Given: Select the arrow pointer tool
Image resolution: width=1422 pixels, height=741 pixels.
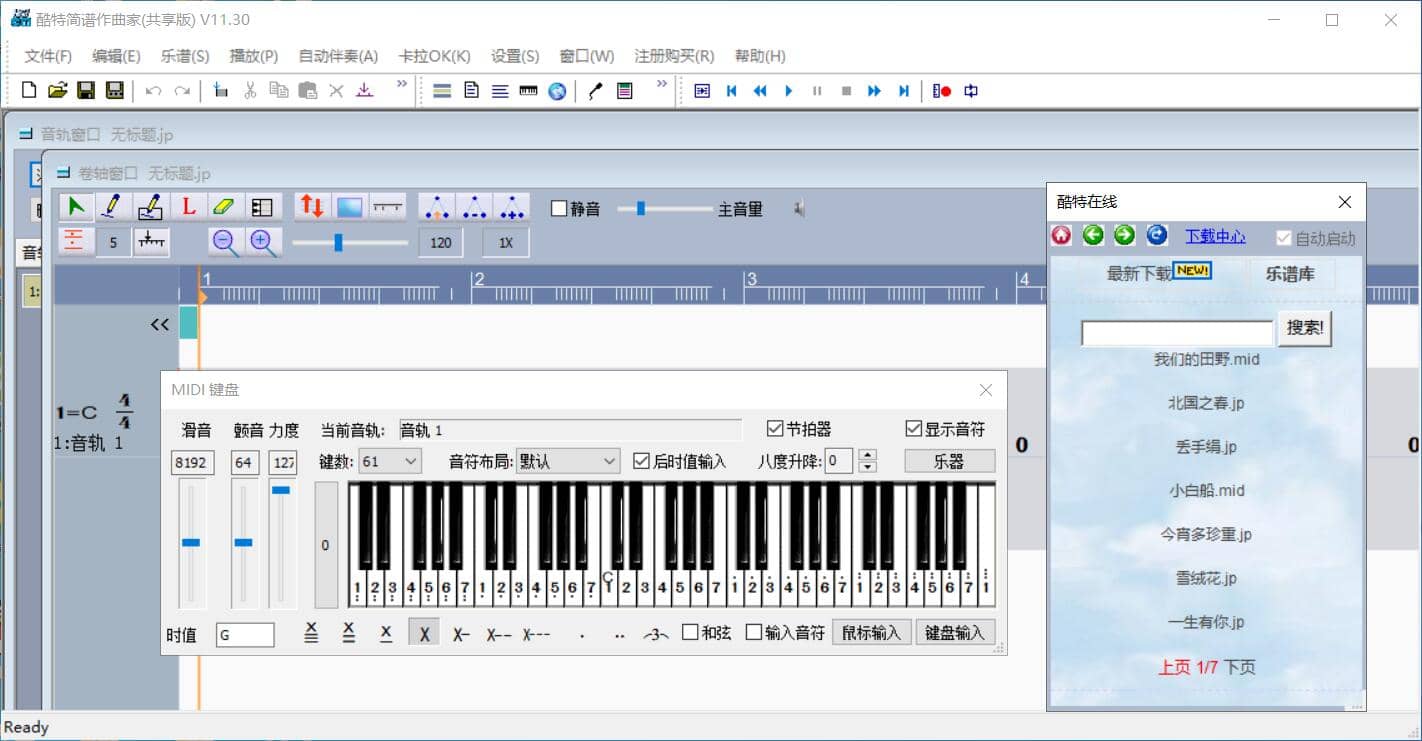Looking at the screenshot, I should (75, 207).
